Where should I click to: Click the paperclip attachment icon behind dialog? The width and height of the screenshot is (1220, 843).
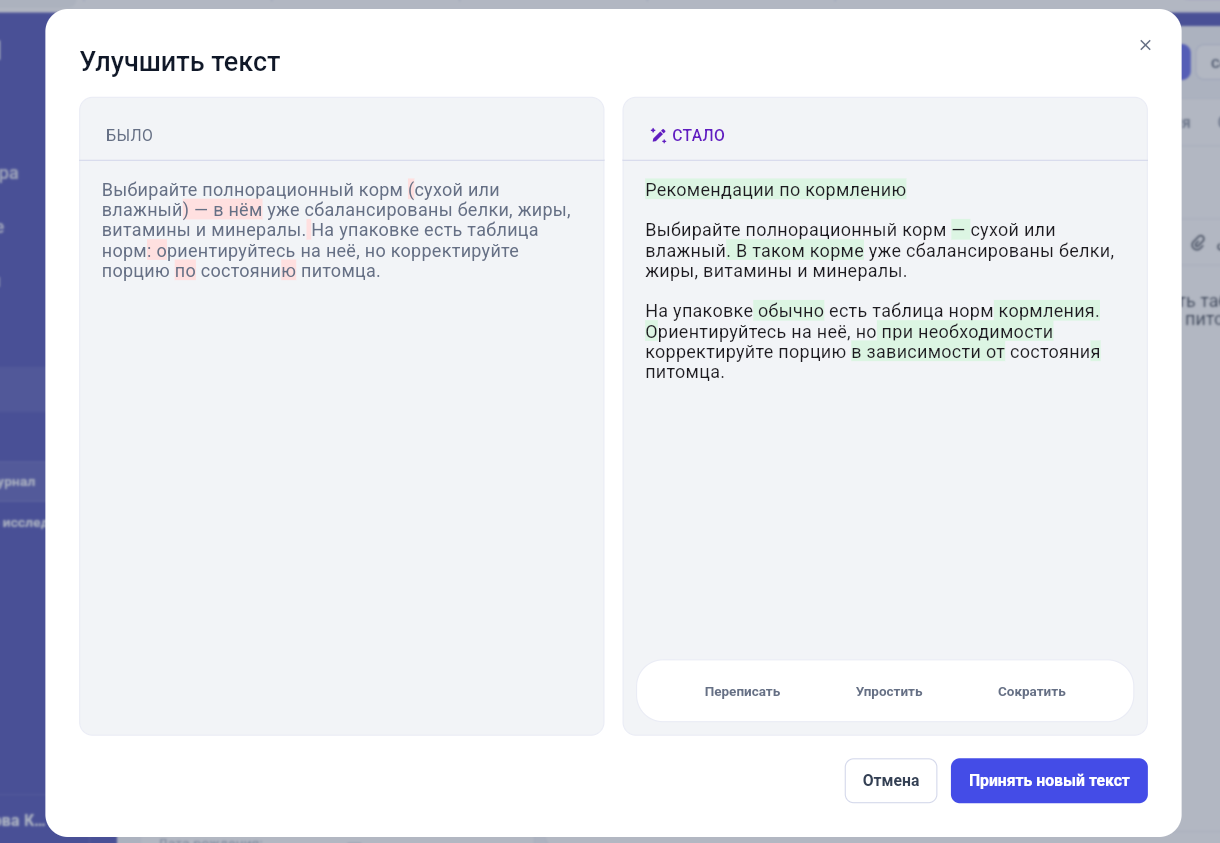1196,243
